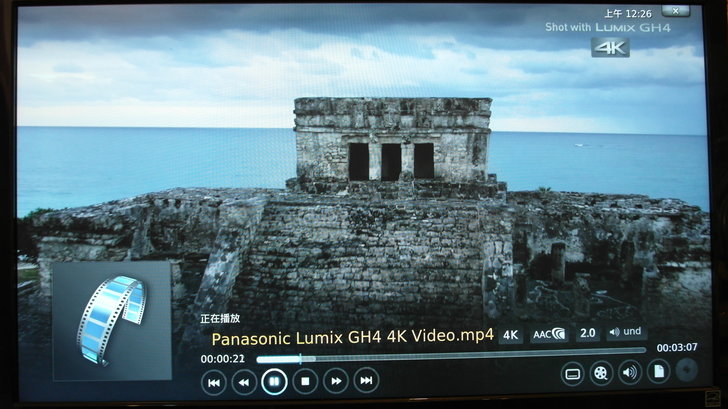This screenshot has width=728, height=409.
Task: Skip to next track button
Action: (366, 380)
